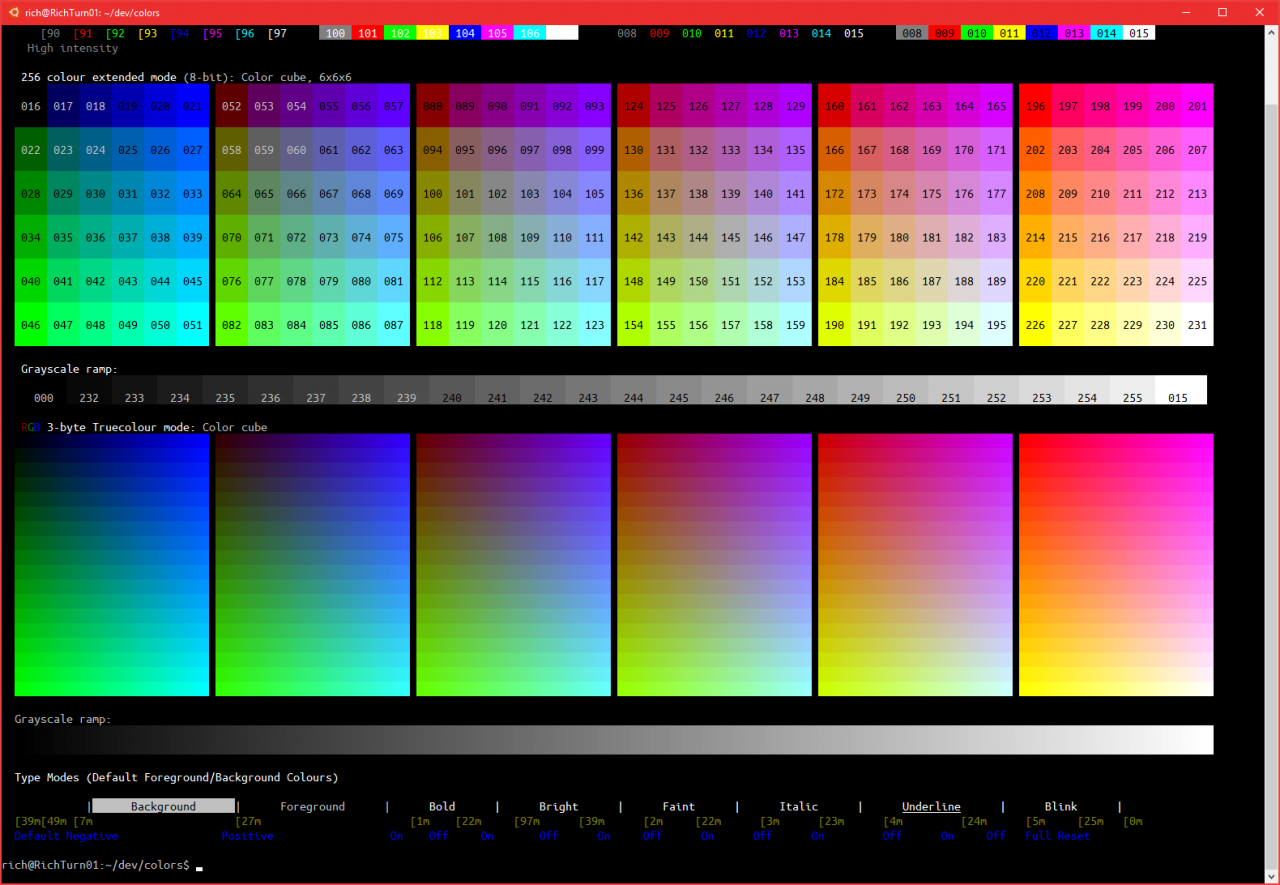Click the cursor at the shell prompt
1280x885 pixels.
click(199, 869)
